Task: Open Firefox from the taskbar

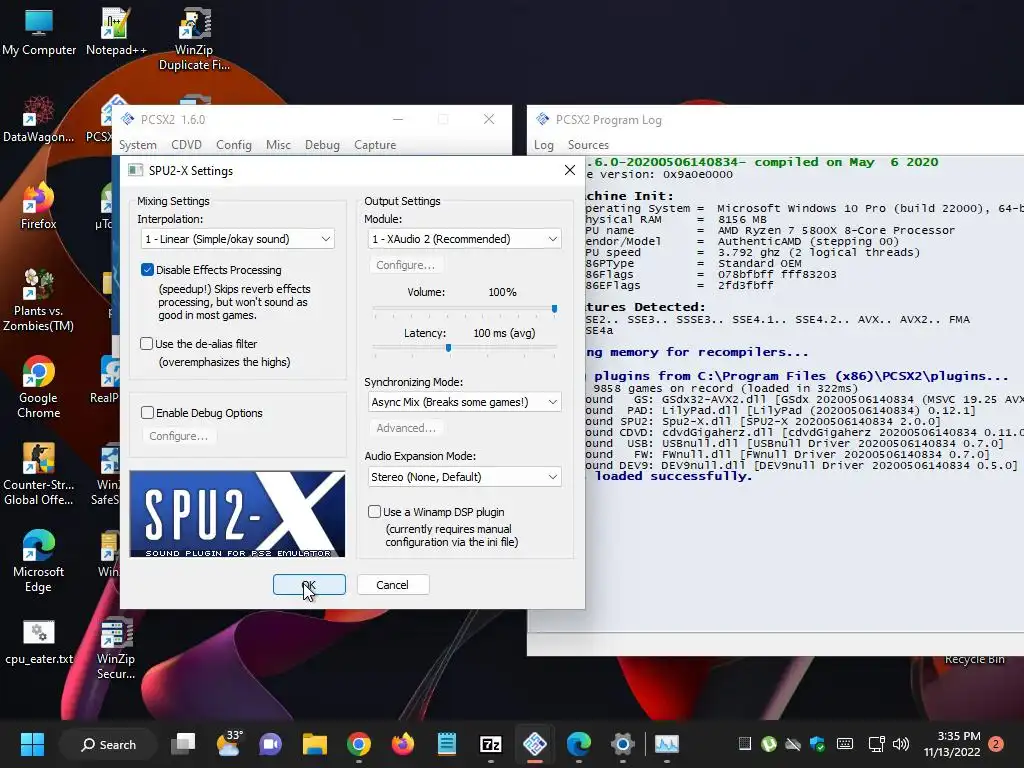Action: [x=402, y=744]
